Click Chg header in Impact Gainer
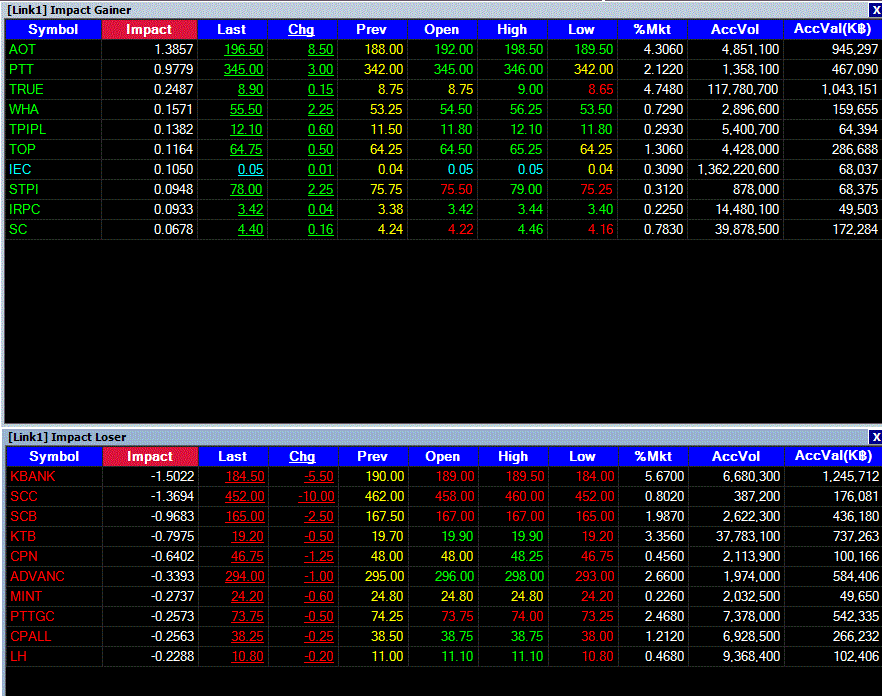This screenshot has width=882, height=696. (302, 29)
